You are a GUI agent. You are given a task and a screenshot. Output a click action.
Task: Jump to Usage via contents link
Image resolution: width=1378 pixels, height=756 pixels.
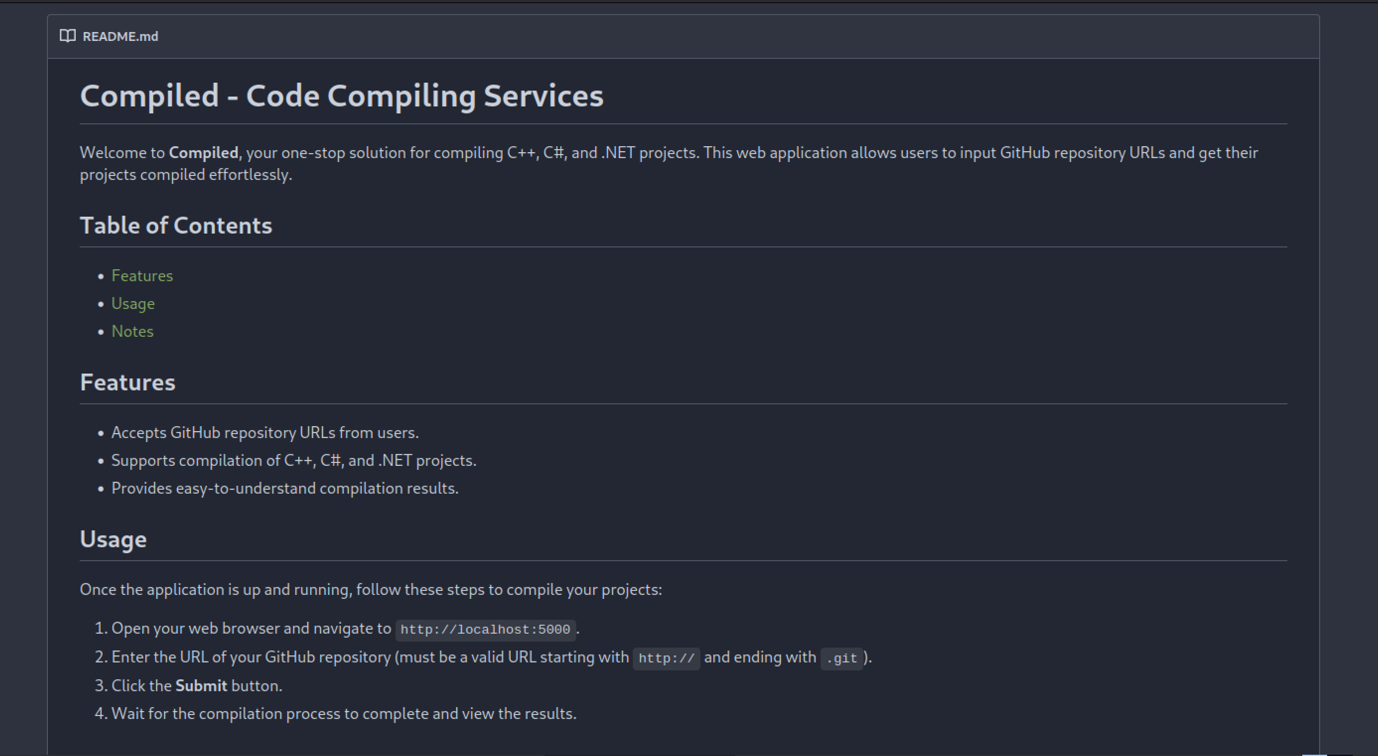point(133,304)
